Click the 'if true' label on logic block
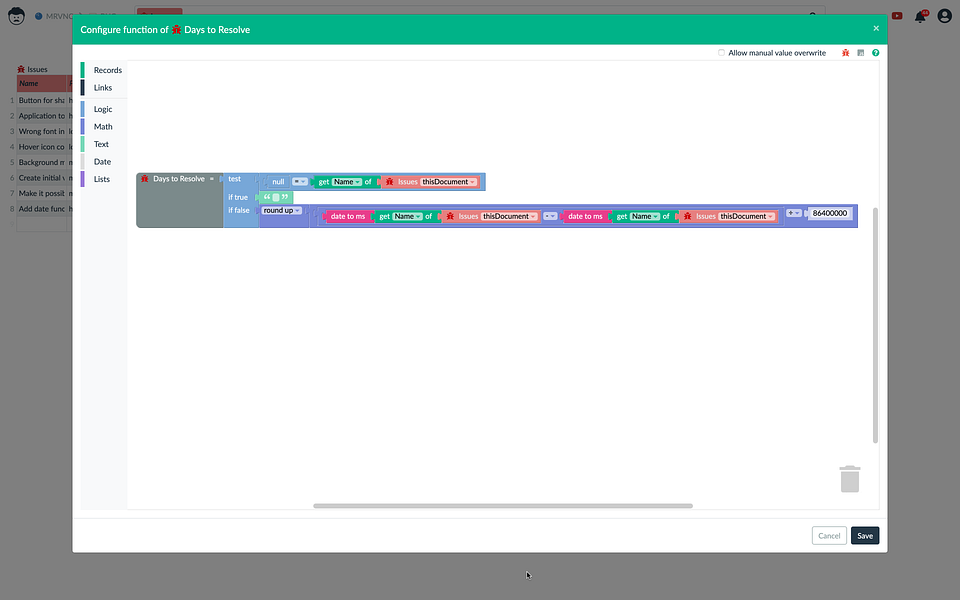Viewport: 960px width, 600px height. pyautogui.click(x=238, y=197)
